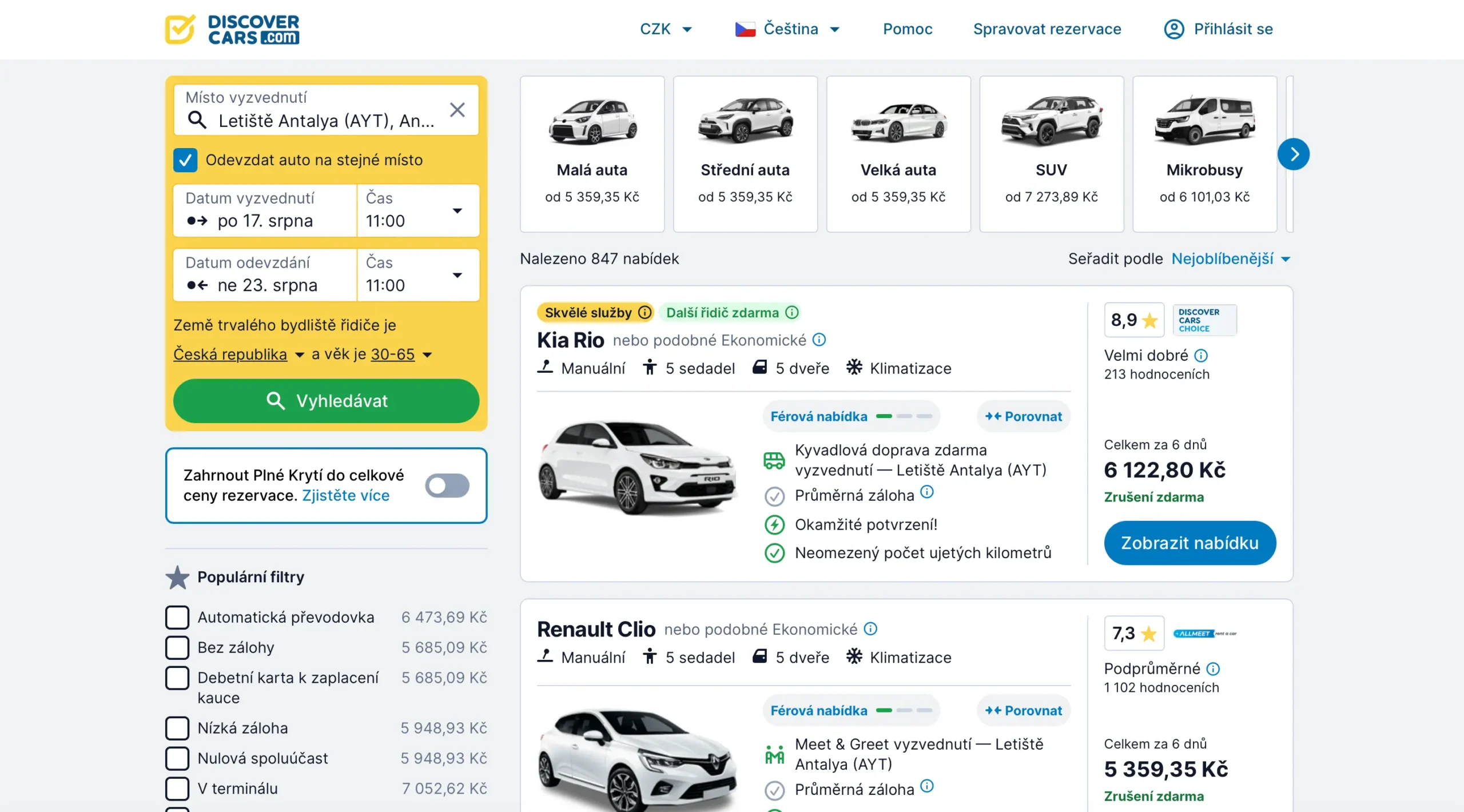Check Nulová spoluúčast filter
This screenshot has width=1464, height=812.
tap(177, 758)
